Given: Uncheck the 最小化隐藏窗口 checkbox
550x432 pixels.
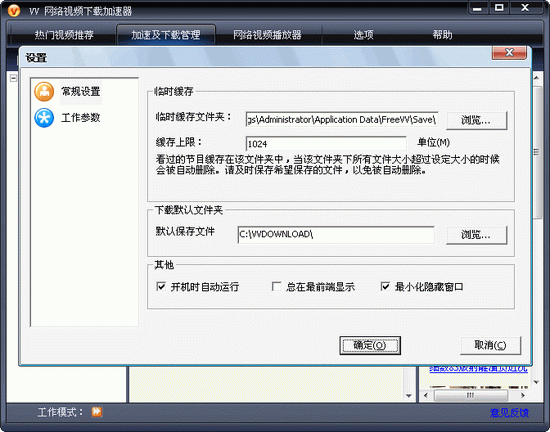Looking at the screenshot, I should 385,286.
